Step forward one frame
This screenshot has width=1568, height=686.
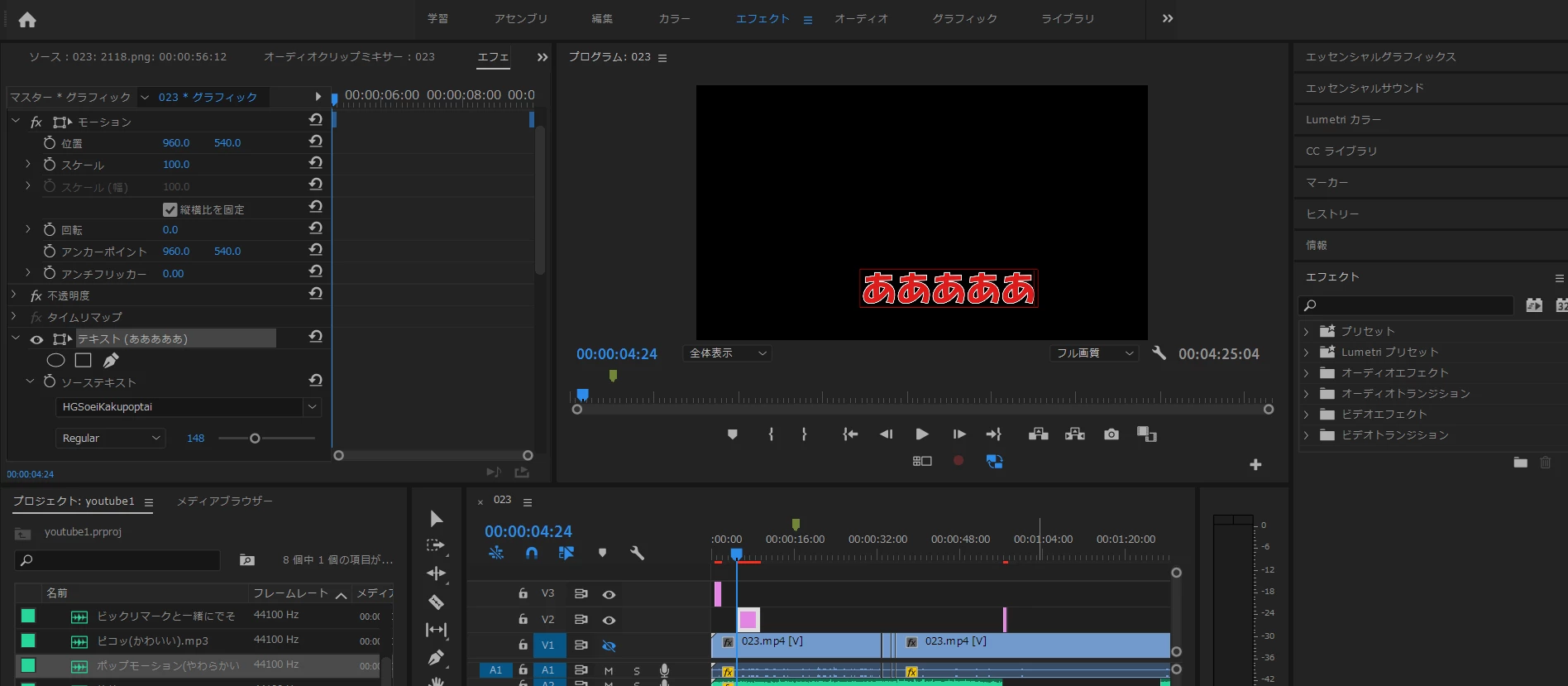coord(959,434)
